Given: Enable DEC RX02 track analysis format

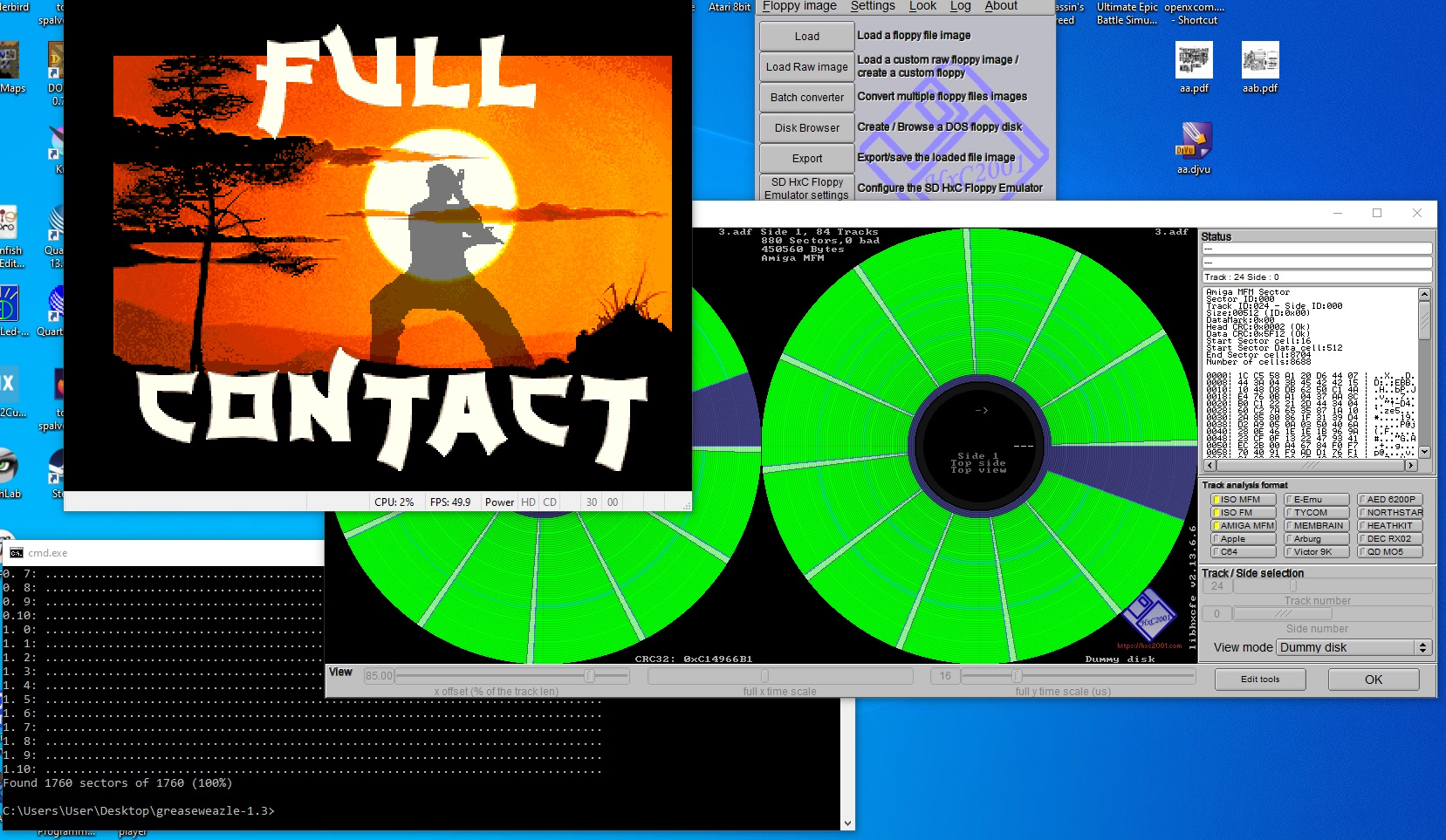Looking at the screenshot, I should point(1390,539).
